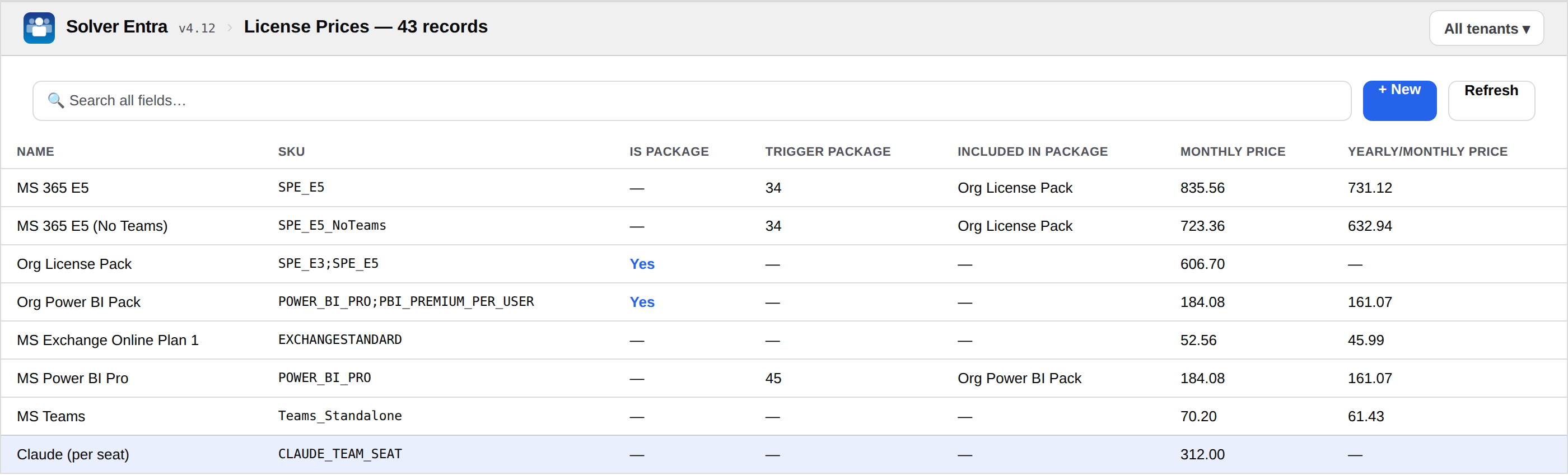
Task: Click the SPE_E5 SKU cell
Action: click(301, 188)
